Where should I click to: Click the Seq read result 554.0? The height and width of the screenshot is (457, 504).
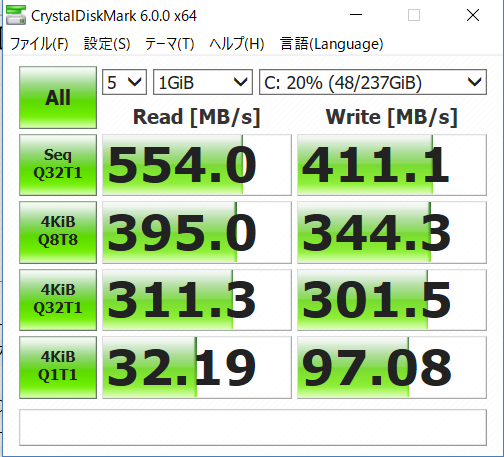coord(197,165)
